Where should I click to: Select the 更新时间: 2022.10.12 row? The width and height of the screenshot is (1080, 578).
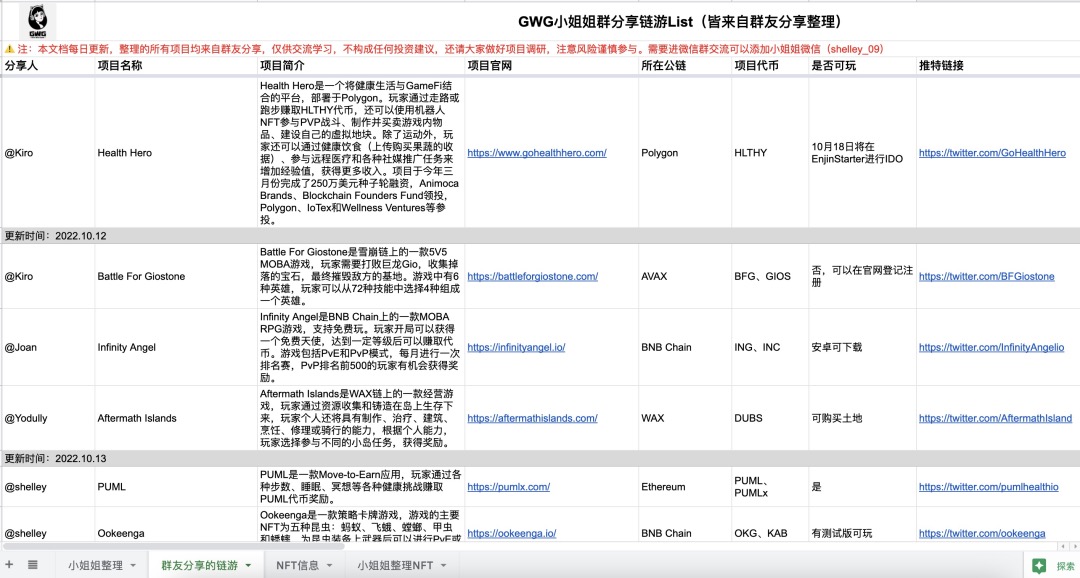pyautogui.click(x=540, y=236)
